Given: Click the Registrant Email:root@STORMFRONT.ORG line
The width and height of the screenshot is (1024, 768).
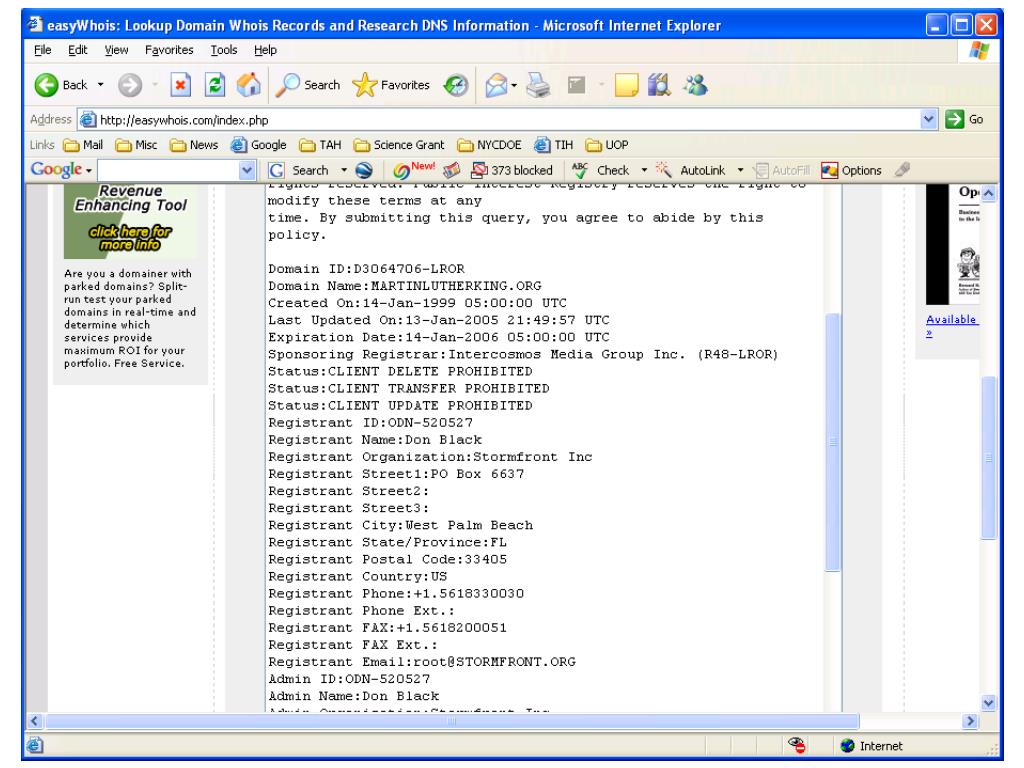Looking at the screenshot, I should [x=422, y=662].
